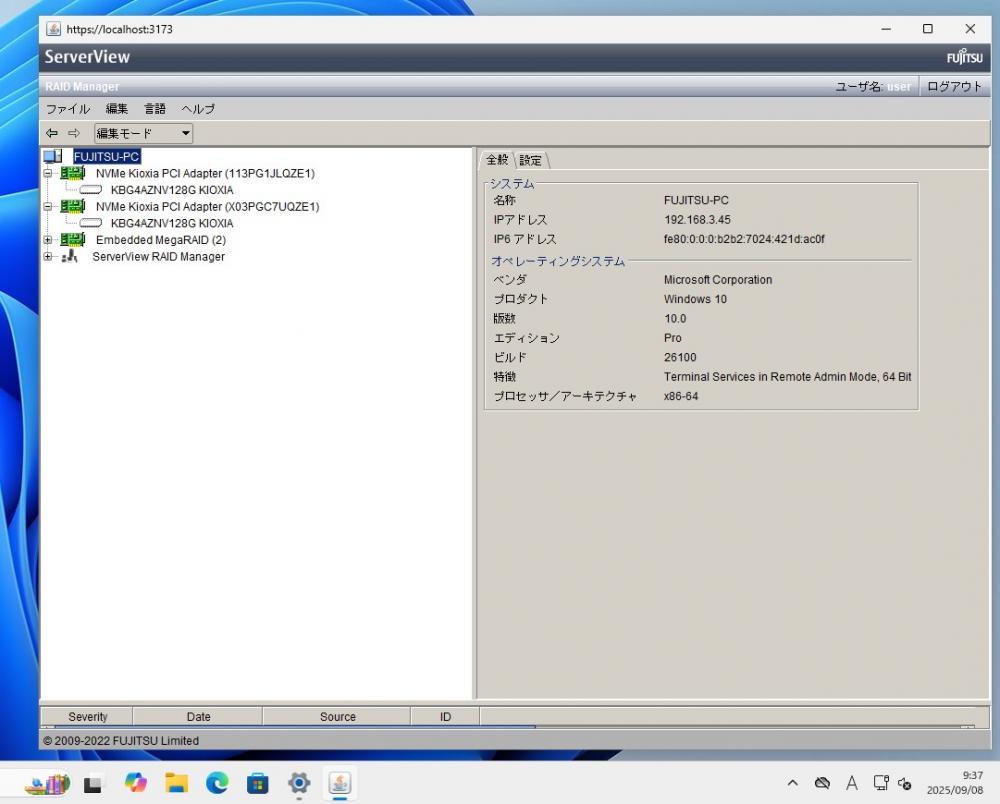The width and height of the screenshot is (1000, 804).
Task: Click the build value 26100
Action: (680, 357)
